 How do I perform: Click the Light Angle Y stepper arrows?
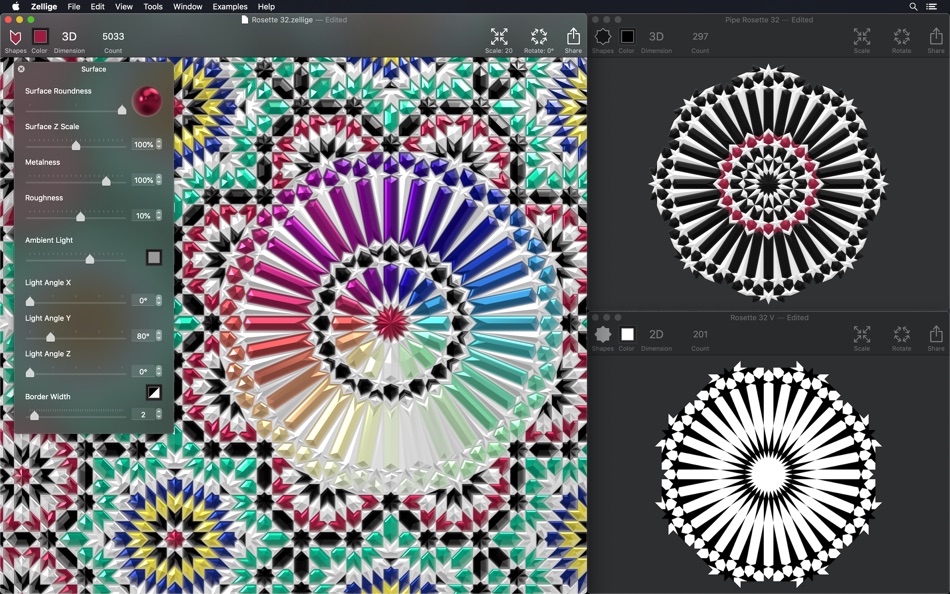coord(159,336)
